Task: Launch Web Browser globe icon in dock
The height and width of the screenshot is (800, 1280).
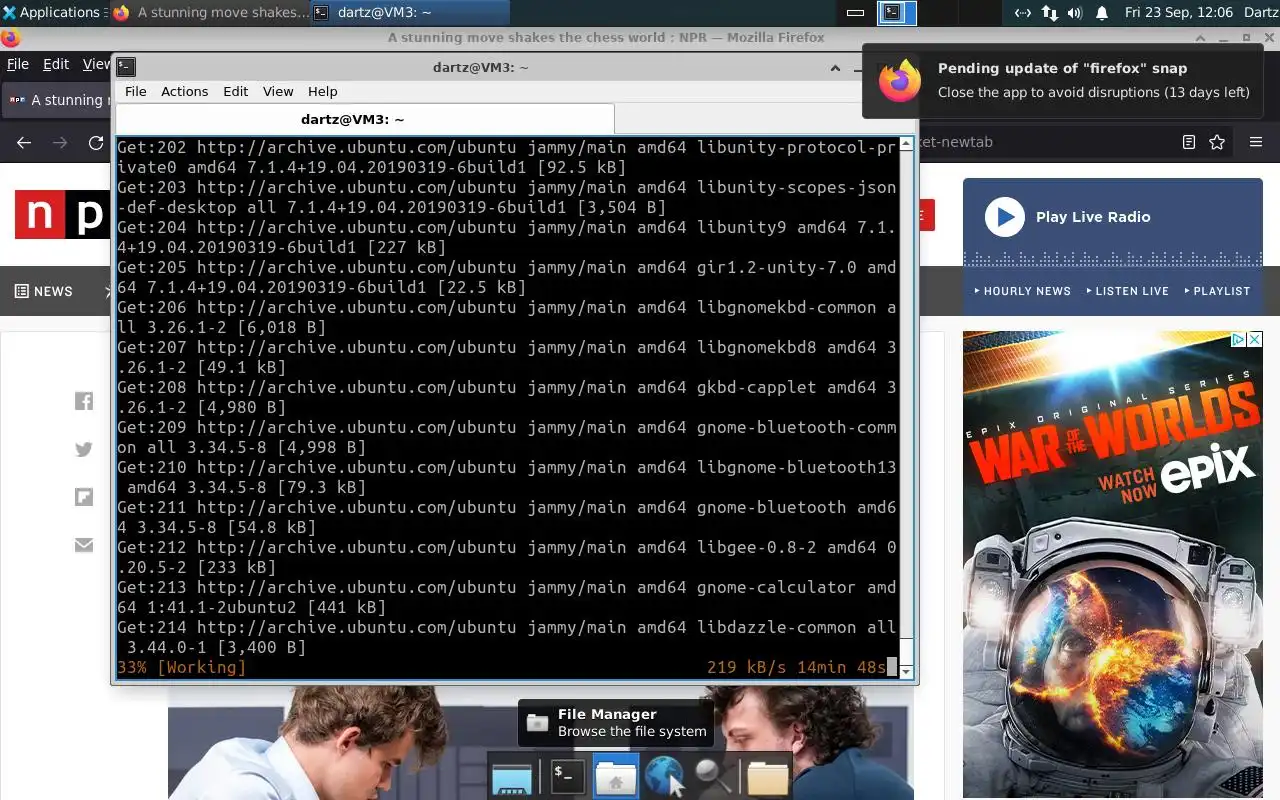Action: point(663,777)
